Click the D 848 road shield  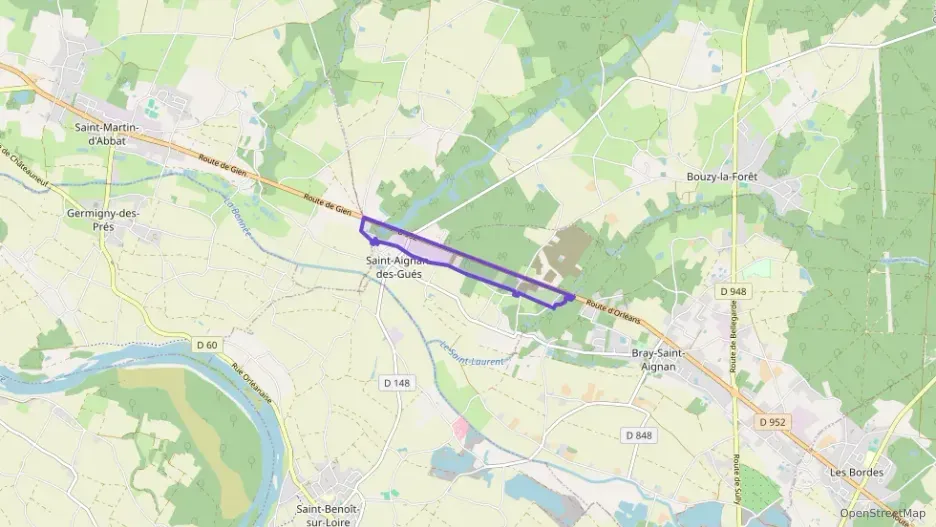(x=639, y=435)
